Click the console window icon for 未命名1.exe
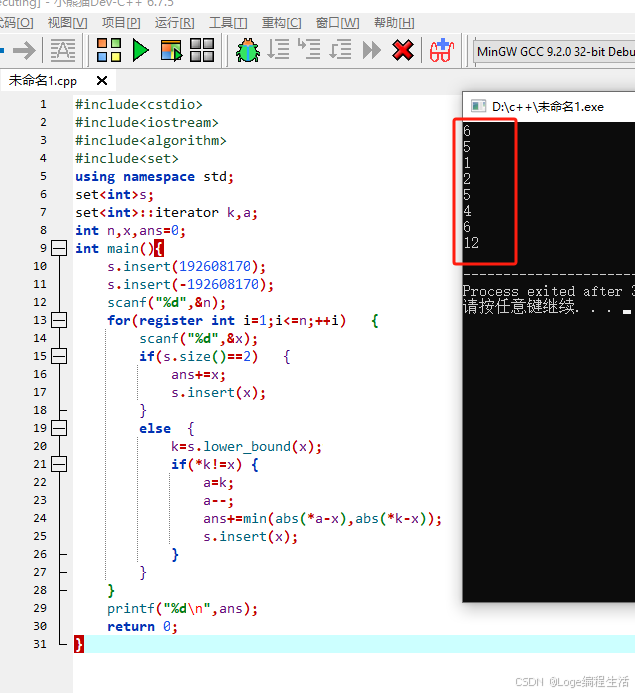Image resolution: width=635 pixels, height=693 pixels. [x=478, y=107]
